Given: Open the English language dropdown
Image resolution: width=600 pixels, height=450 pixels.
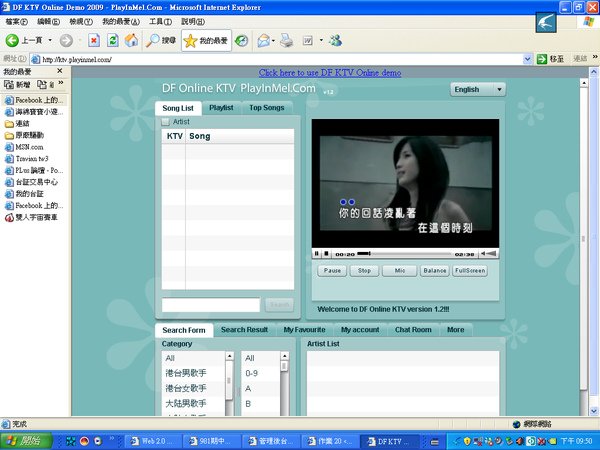Looking at the screenshot, I should point(478,89).
